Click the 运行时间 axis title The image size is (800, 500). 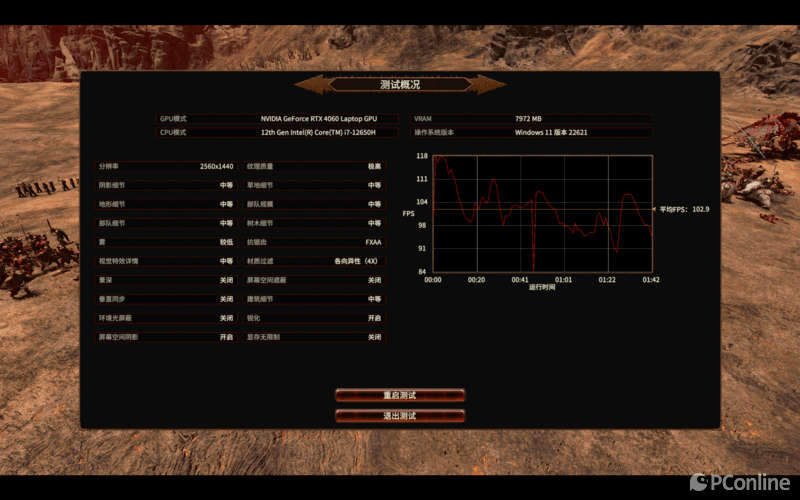pyautogui.click(x=542, y=287)
